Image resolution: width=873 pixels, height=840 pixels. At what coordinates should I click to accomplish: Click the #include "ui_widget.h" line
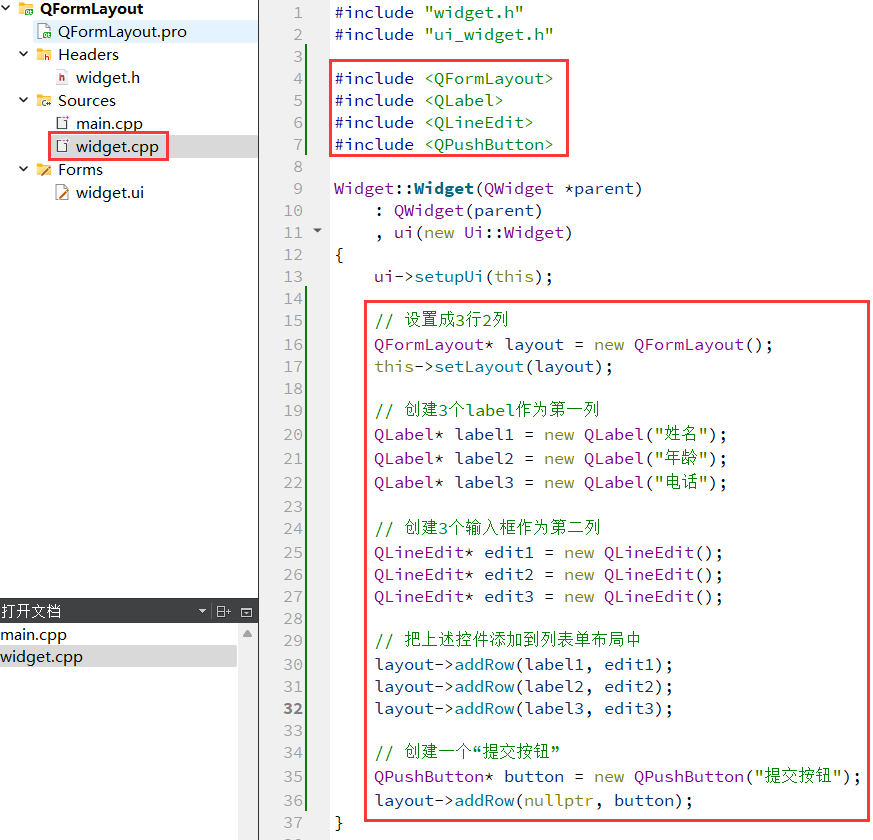tap(444, 35)
